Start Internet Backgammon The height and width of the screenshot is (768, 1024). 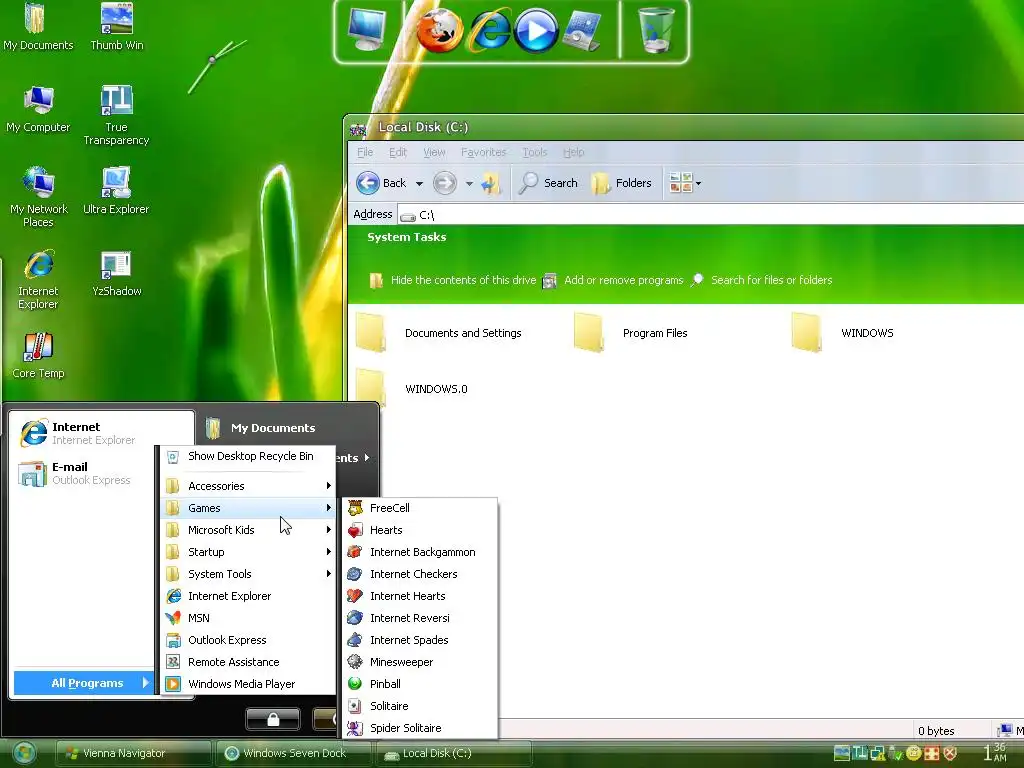pos(420,552)
